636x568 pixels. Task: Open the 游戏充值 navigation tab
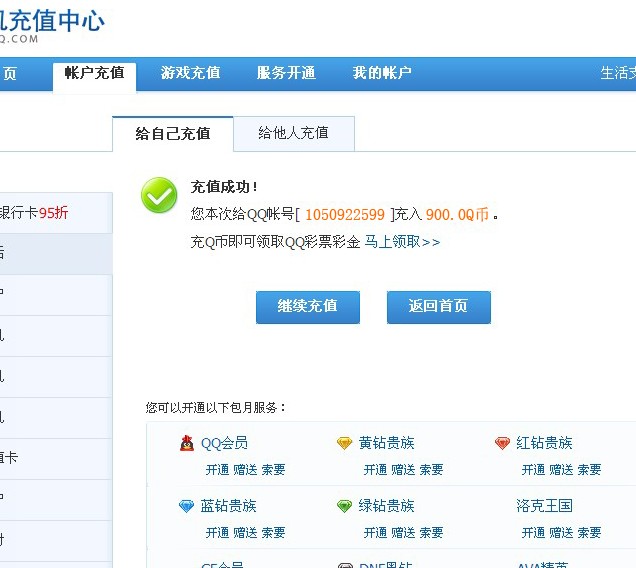pyautogui.click(x=190, y=73)
